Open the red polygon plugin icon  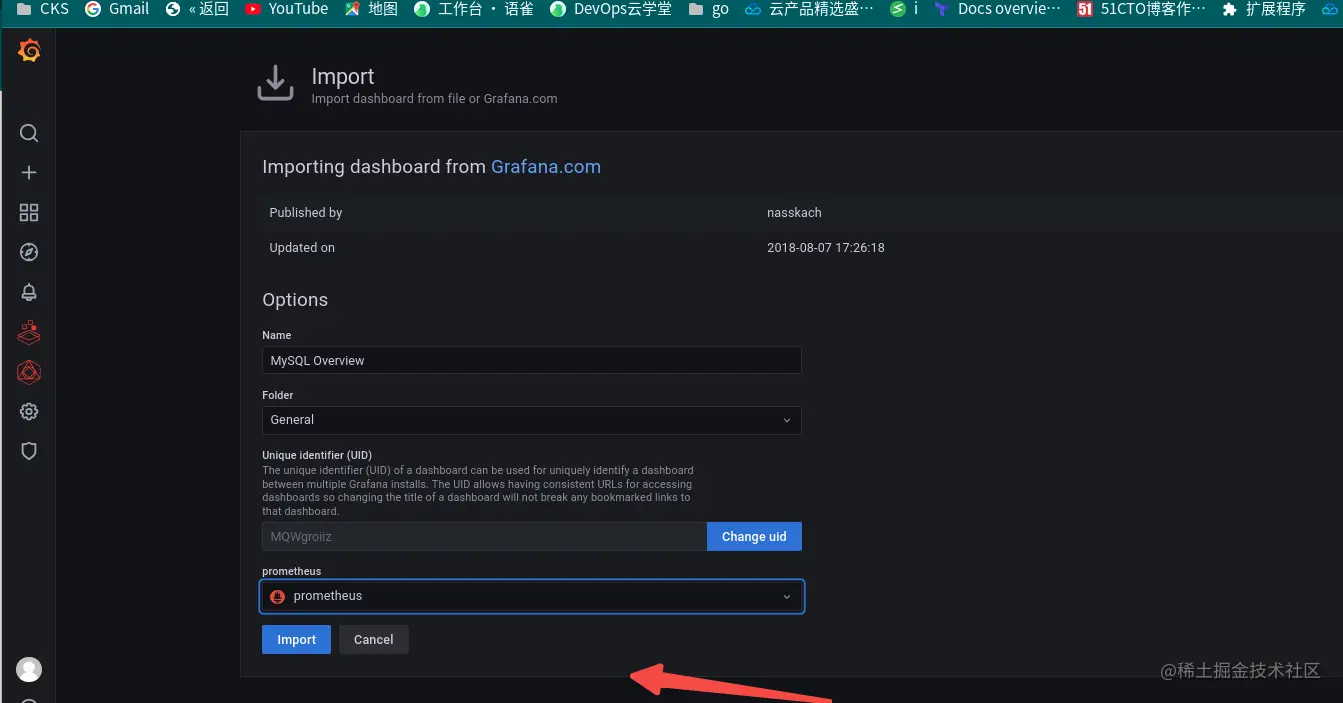29,372
